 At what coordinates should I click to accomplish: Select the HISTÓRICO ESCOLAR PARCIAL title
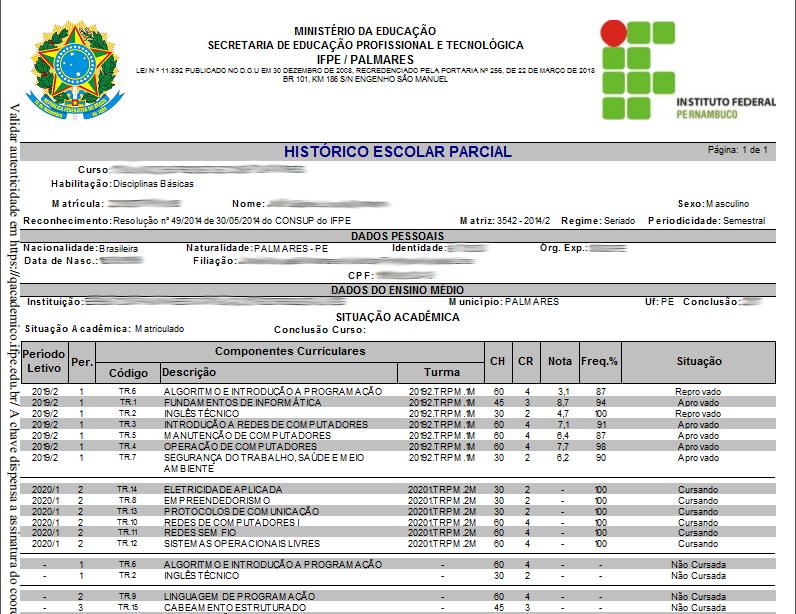[397, 152]
